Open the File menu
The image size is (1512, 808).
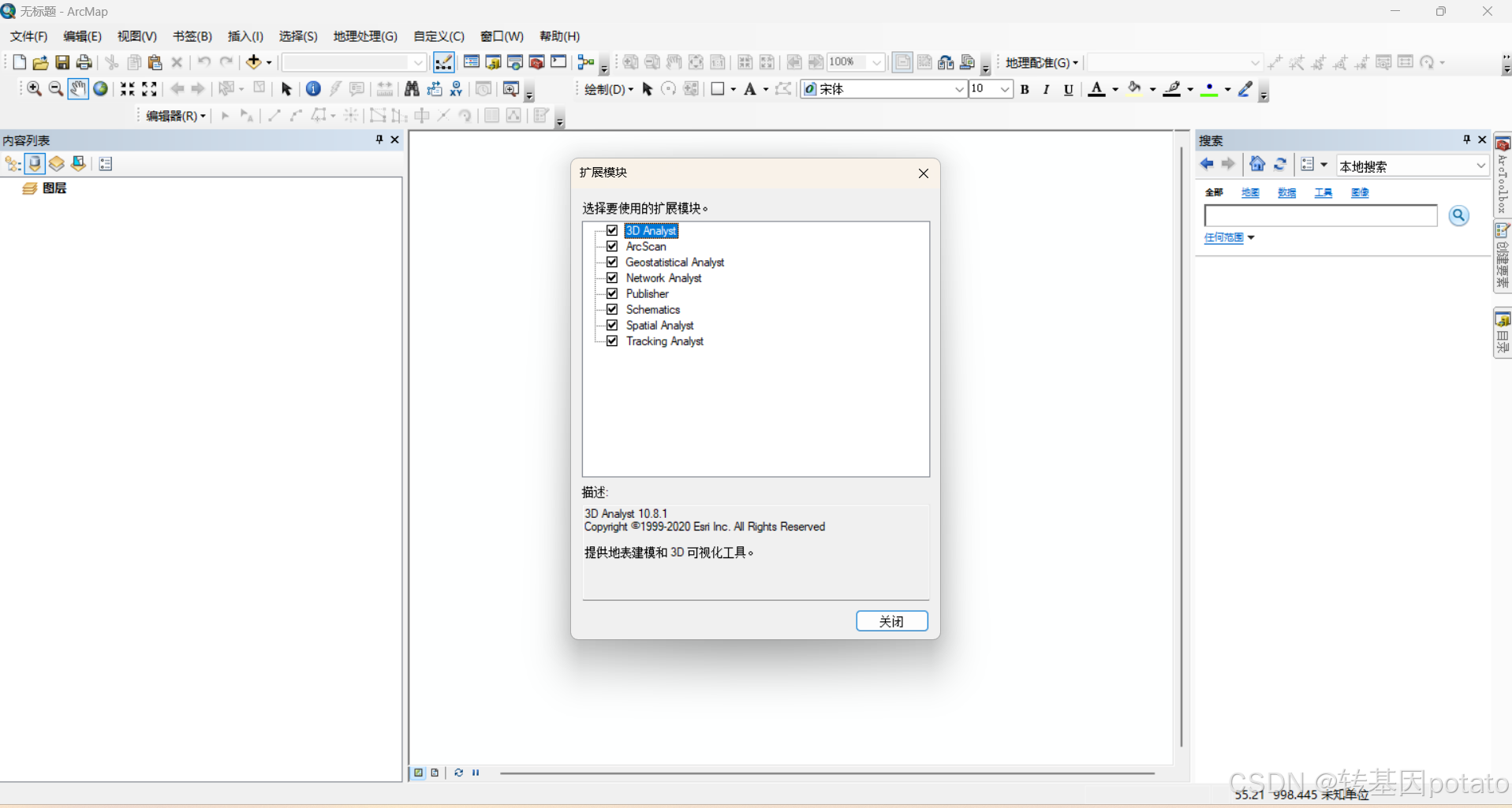pos(28,36)
